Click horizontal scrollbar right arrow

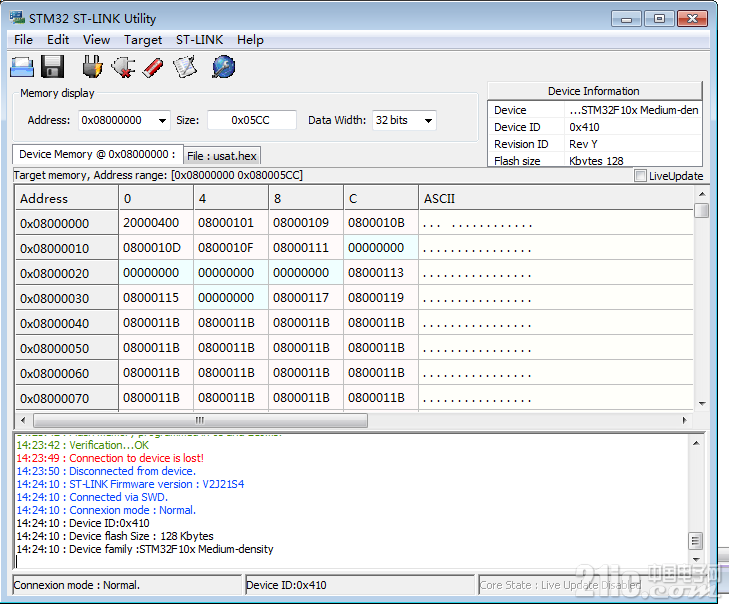(x=684, y=421)
